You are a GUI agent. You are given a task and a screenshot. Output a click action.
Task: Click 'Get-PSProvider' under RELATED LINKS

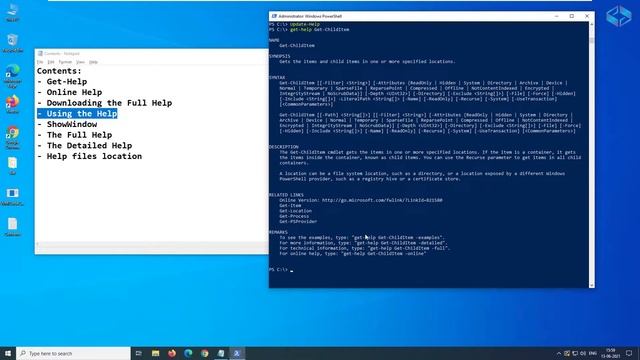click(x=298, y=222)
